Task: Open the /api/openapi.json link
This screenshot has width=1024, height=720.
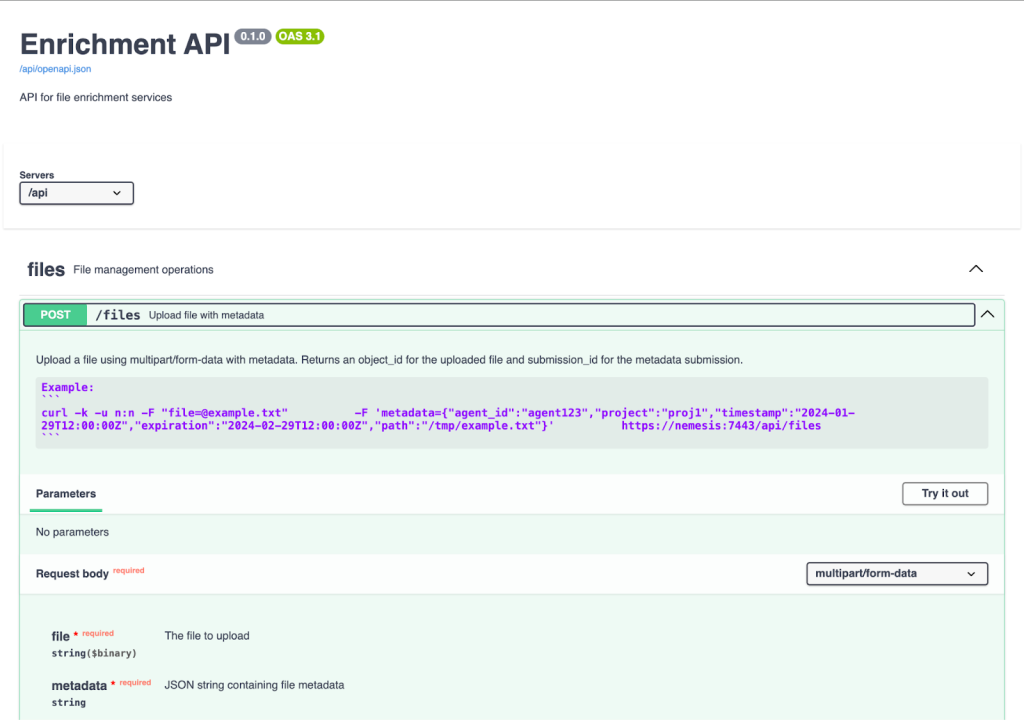Action: pos(55,69)
